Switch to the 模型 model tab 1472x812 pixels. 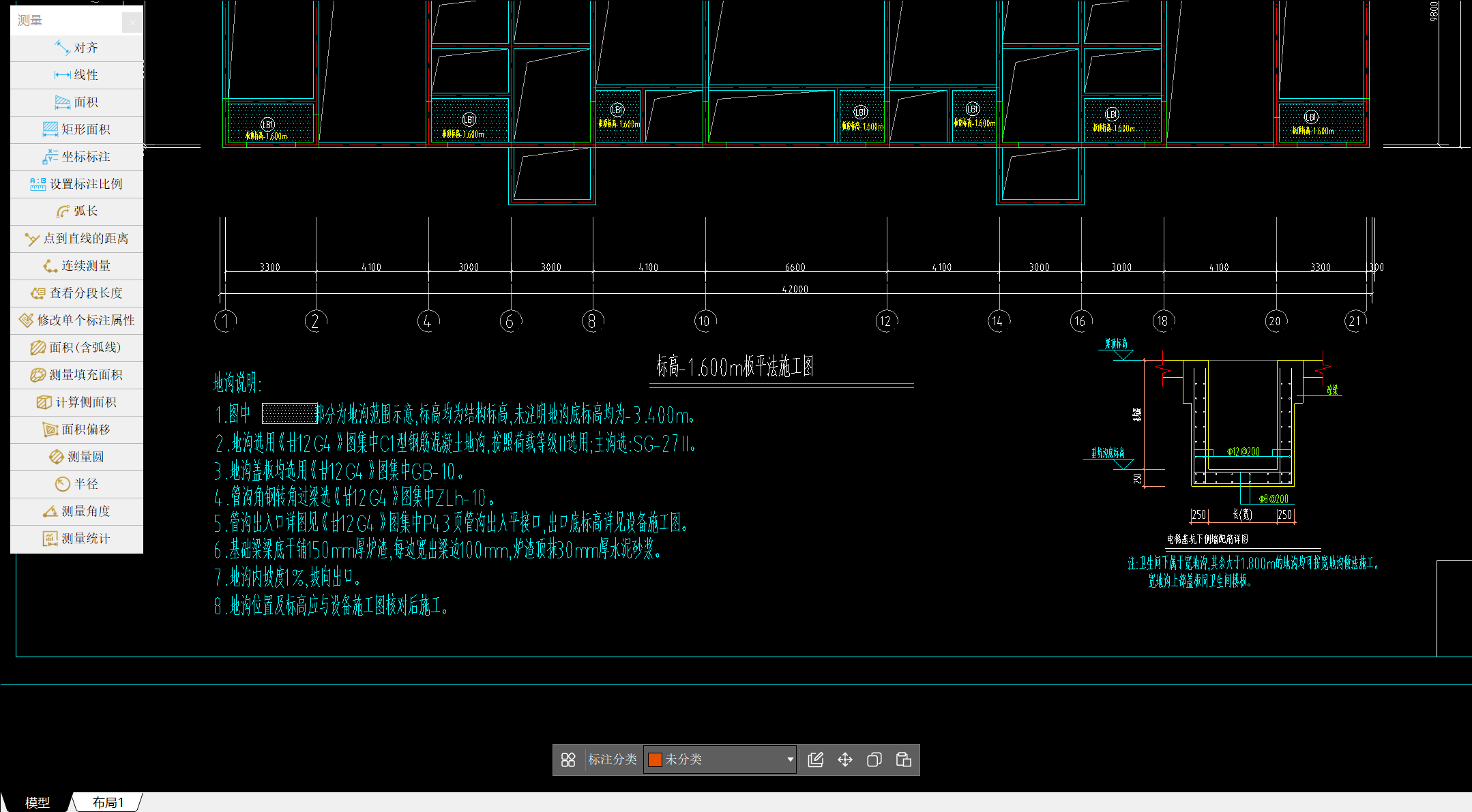click(x=37, y=802)
